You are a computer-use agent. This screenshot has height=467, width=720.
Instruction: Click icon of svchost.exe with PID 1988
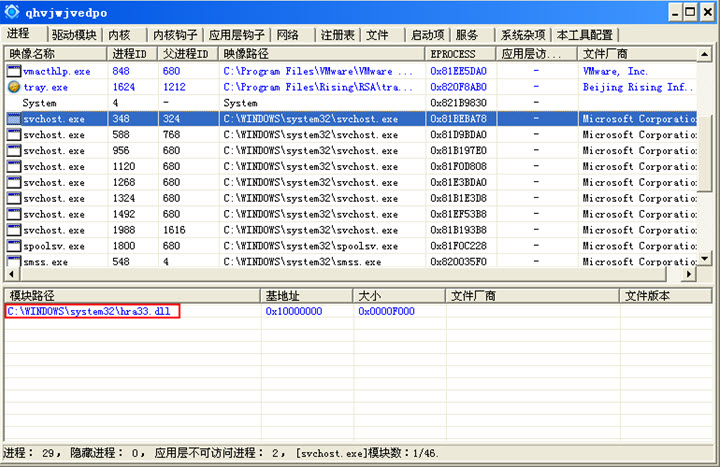tap(14, 230)
